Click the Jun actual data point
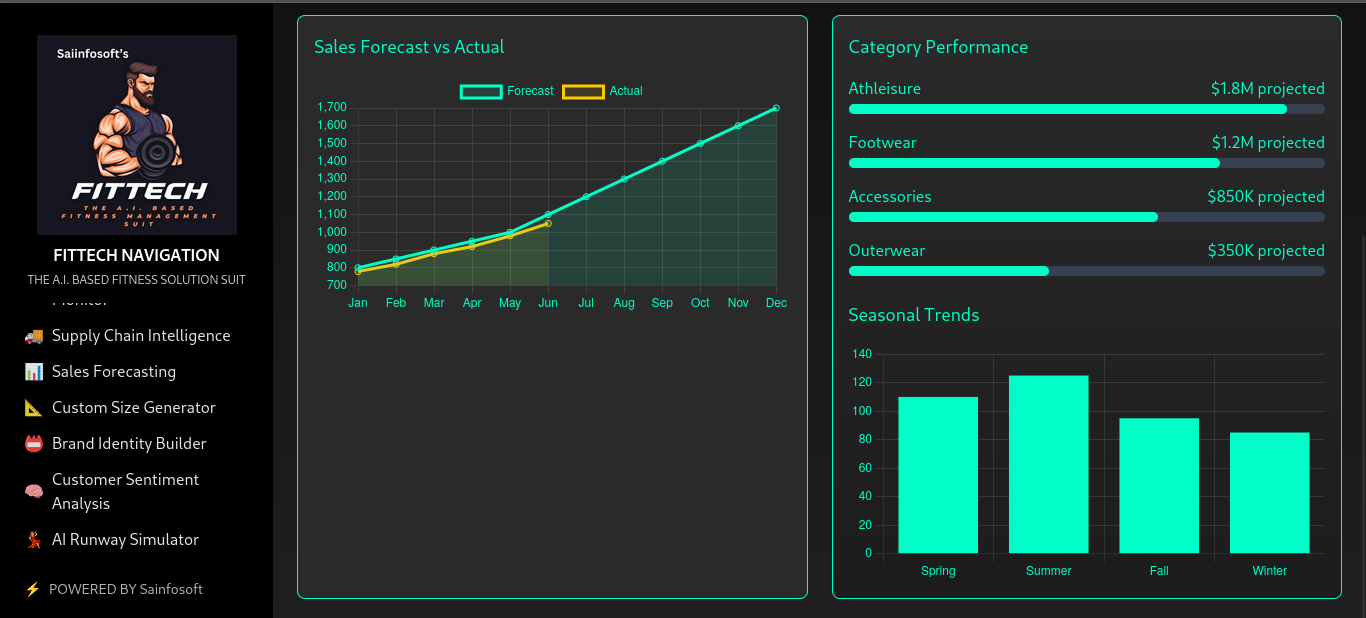The height and width of the screenshot is (618, 1366). tap(548, 224)
